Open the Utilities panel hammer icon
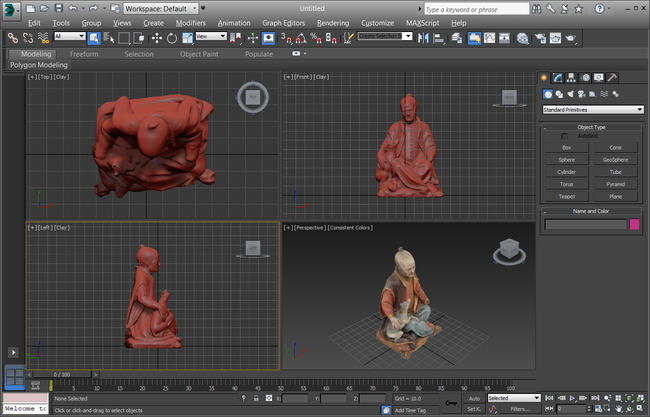650x417 pixels. [612, 78]
